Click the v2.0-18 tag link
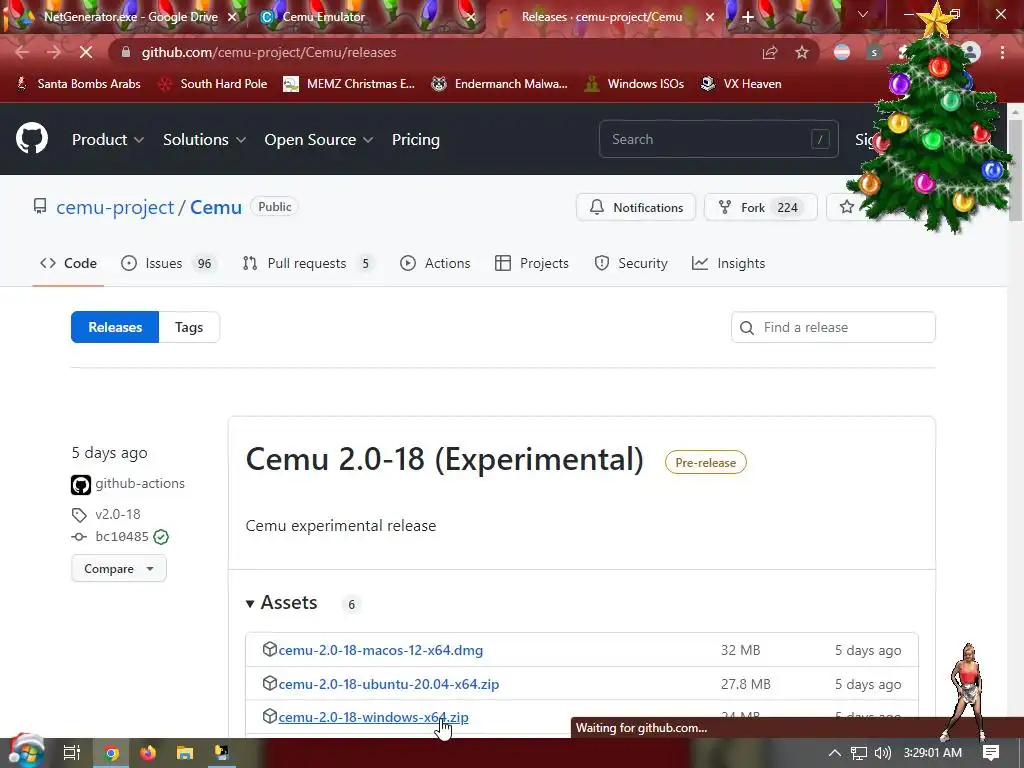Viewport: 1024px width, 768px height. pos(118,514)
